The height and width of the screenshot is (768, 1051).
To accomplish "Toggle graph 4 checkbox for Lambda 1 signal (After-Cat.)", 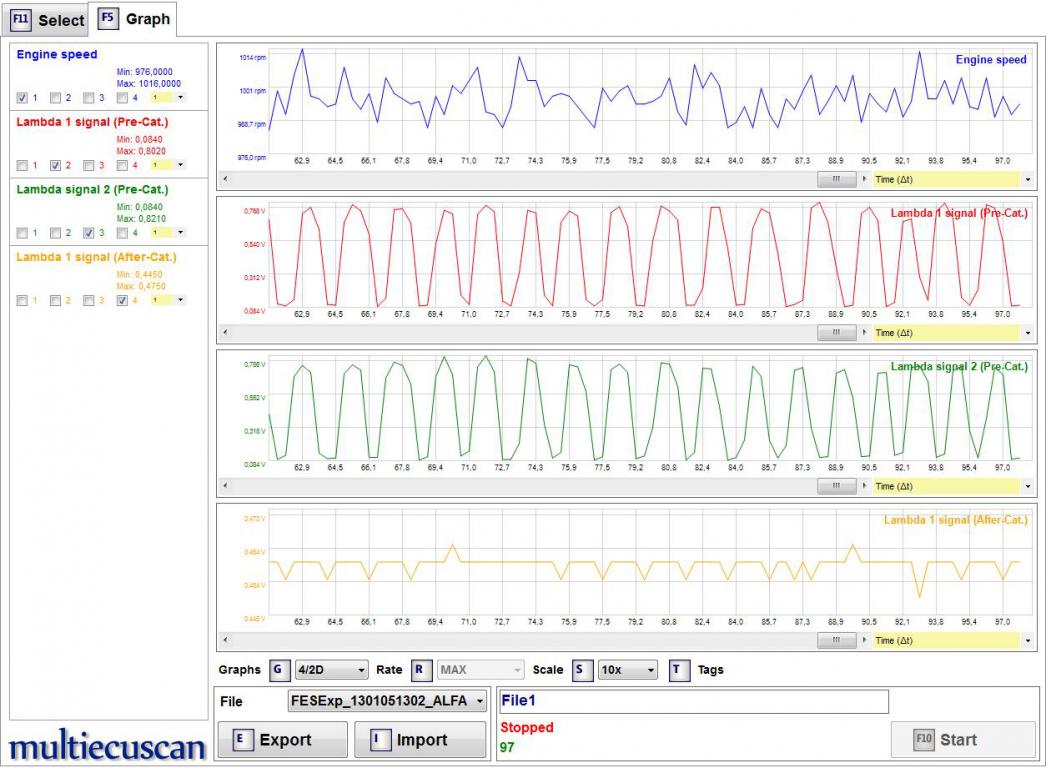I will [x=122, y=300].
